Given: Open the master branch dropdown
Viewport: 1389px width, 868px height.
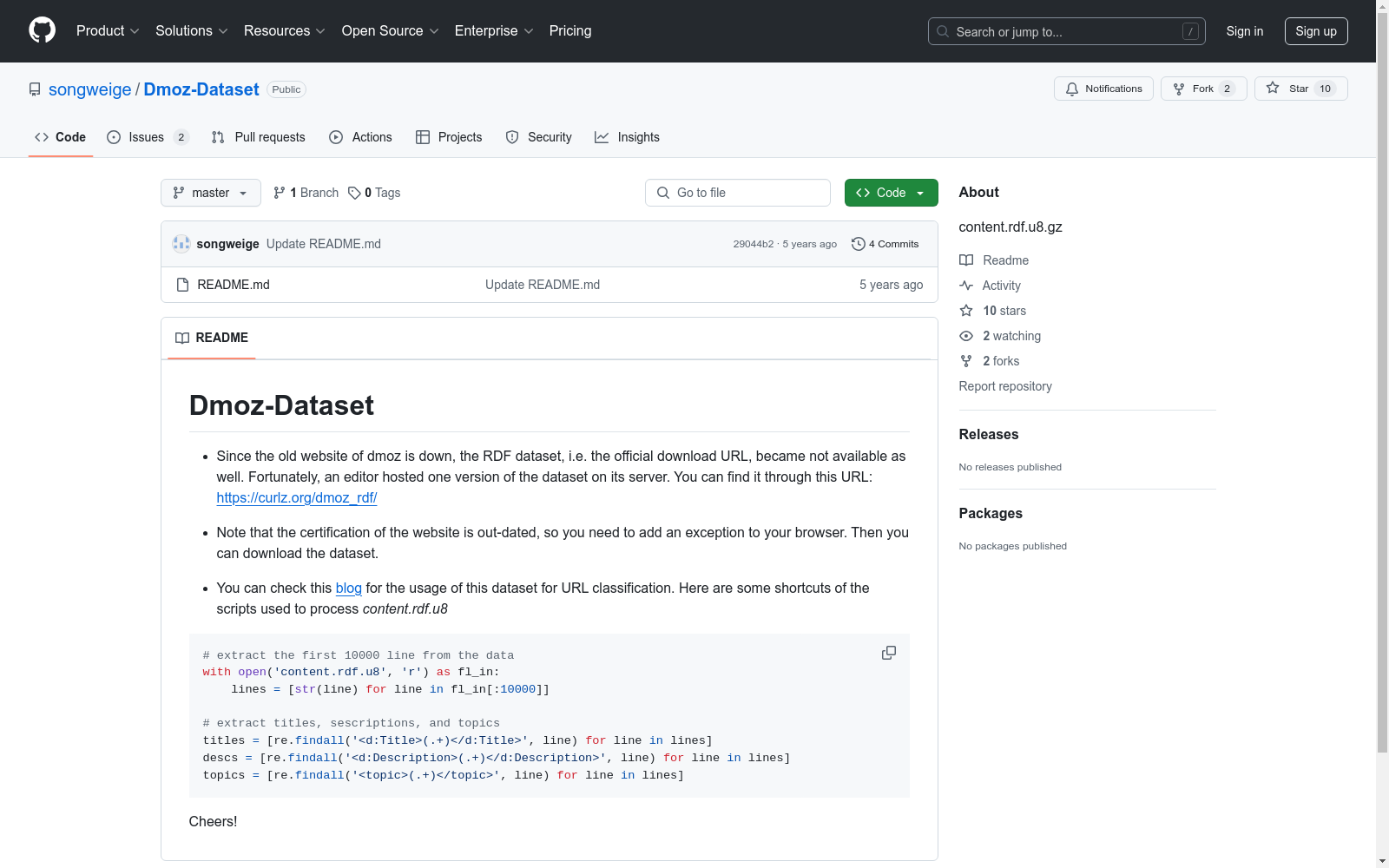Looking at the screenshot, I should [211, 193].
